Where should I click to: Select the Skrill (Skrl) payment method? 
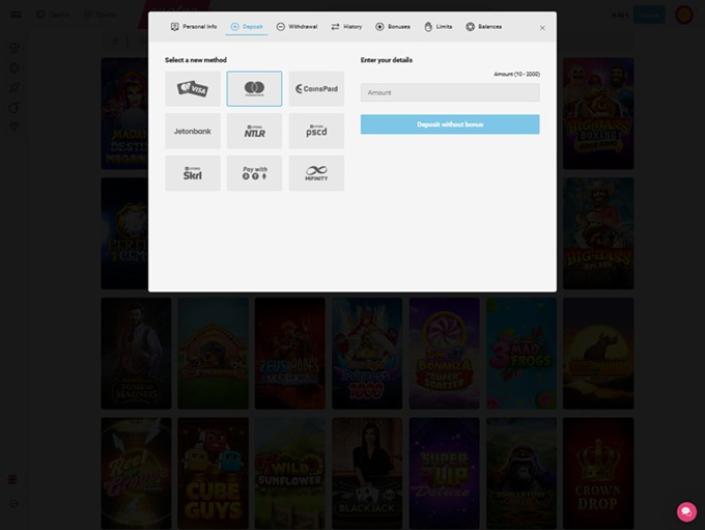(193, 173)
